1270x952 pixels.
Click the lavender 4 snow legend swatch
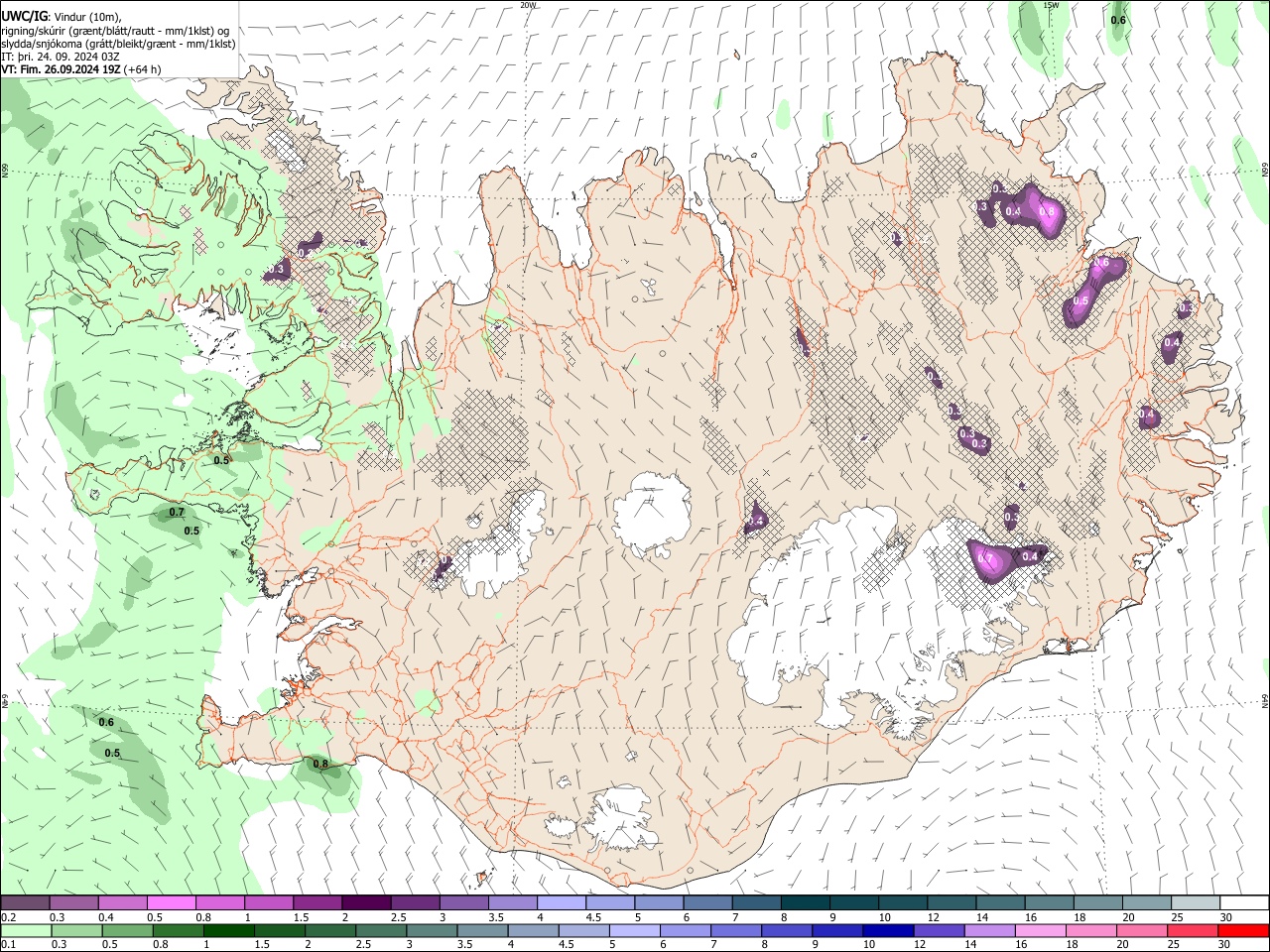click(561, 903)
